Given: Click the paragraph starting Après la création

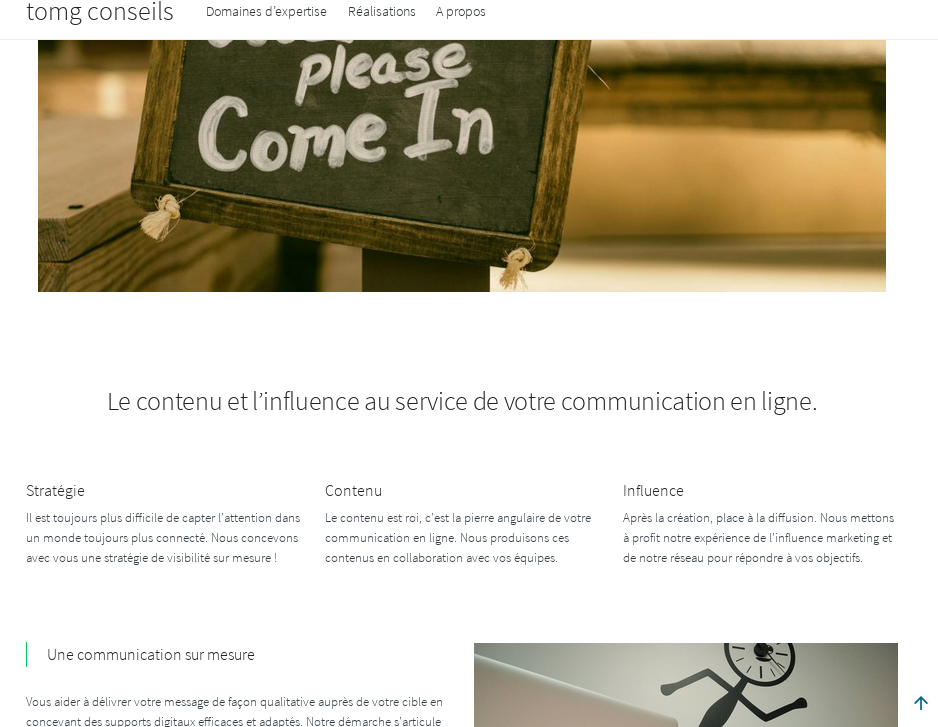Looking at the screenshot, I should click(759, 538).
